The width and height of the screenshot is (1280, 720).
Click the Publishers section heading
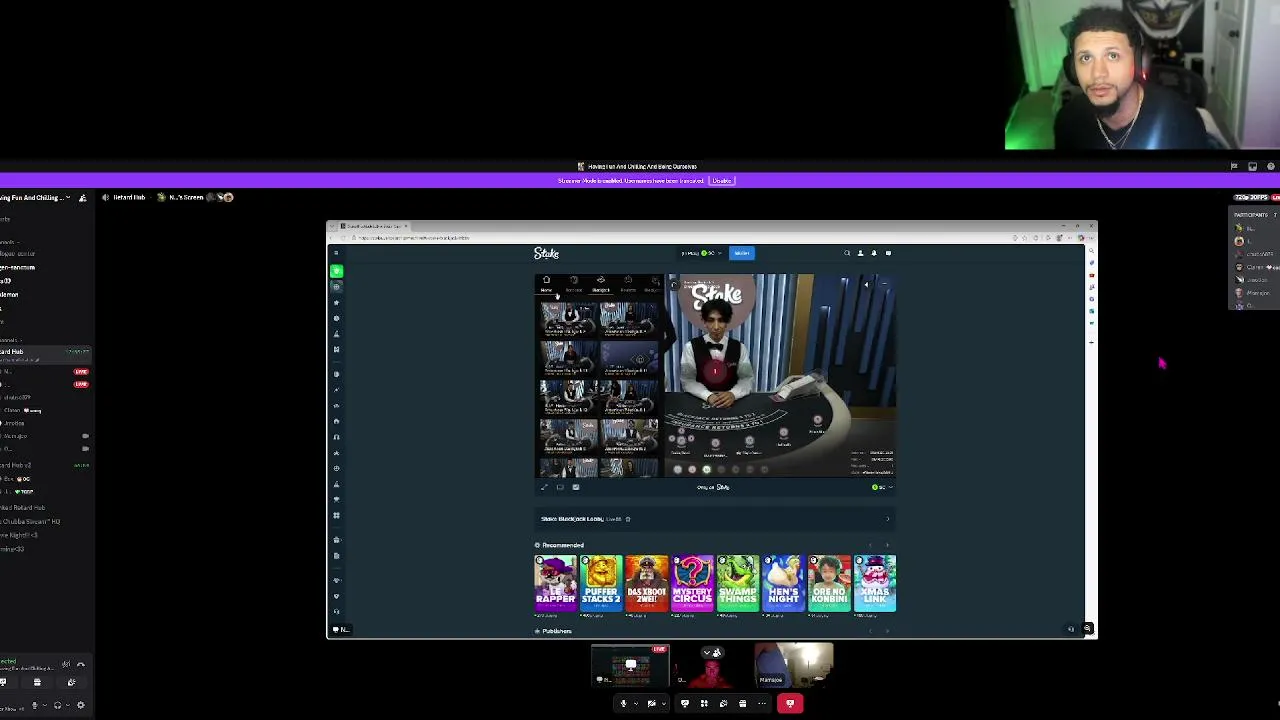point(557,631)
